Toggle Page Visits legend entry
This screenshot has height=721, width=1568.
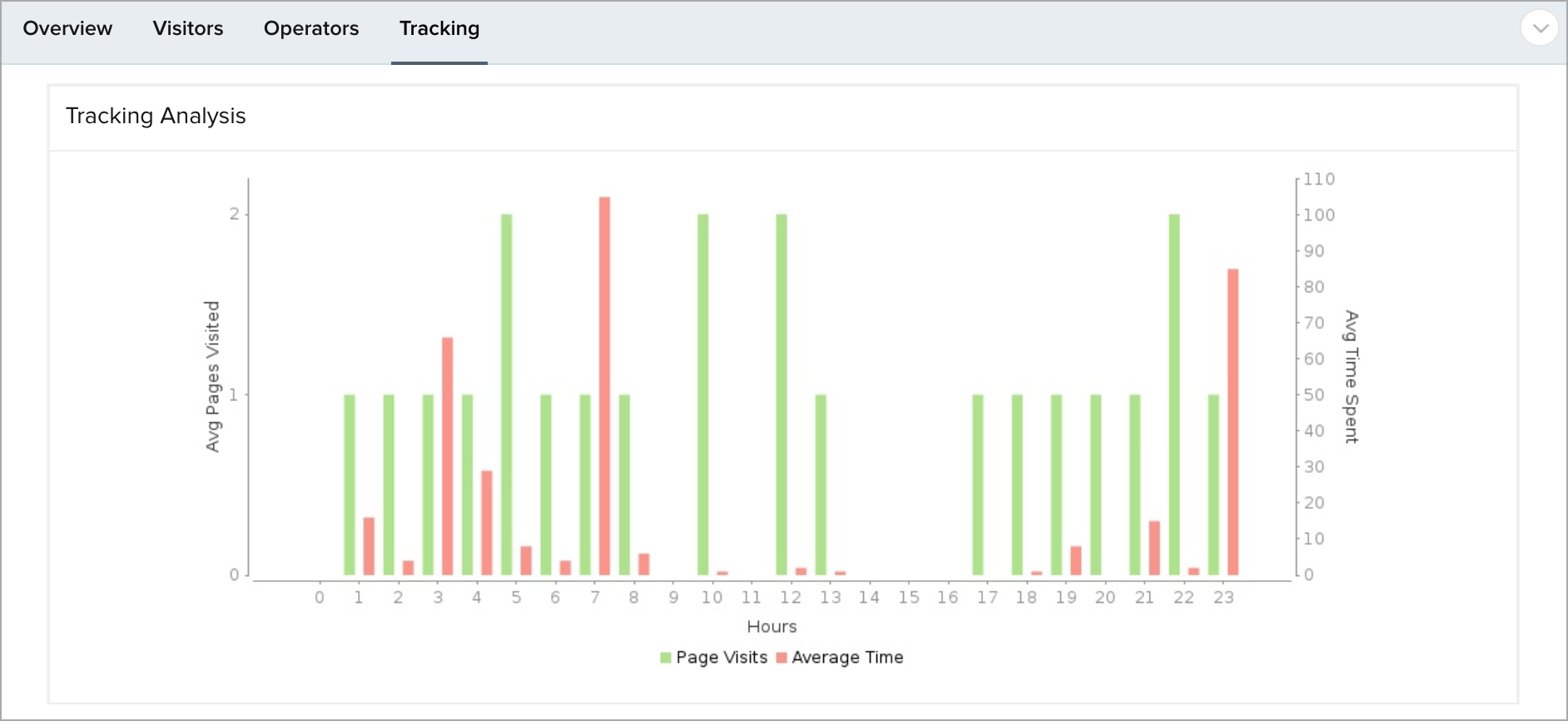click(x=714, y=658)
